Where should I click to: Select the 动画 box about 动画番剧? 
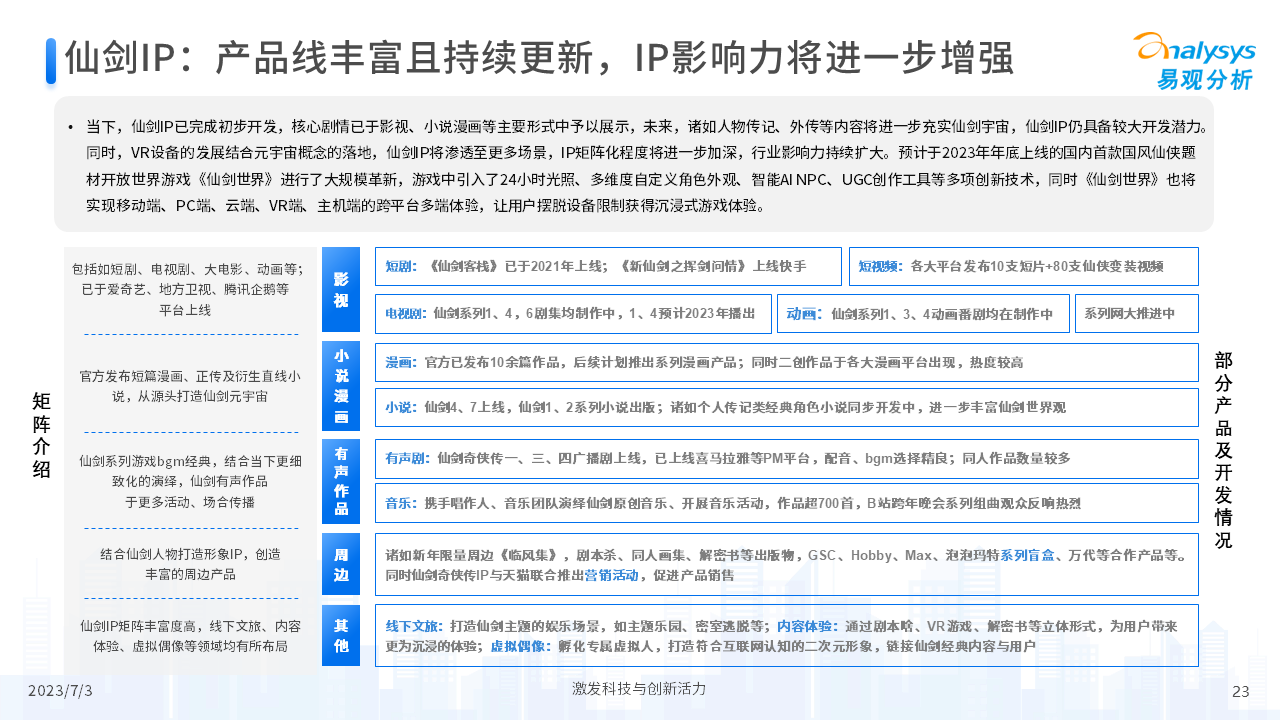923,313
